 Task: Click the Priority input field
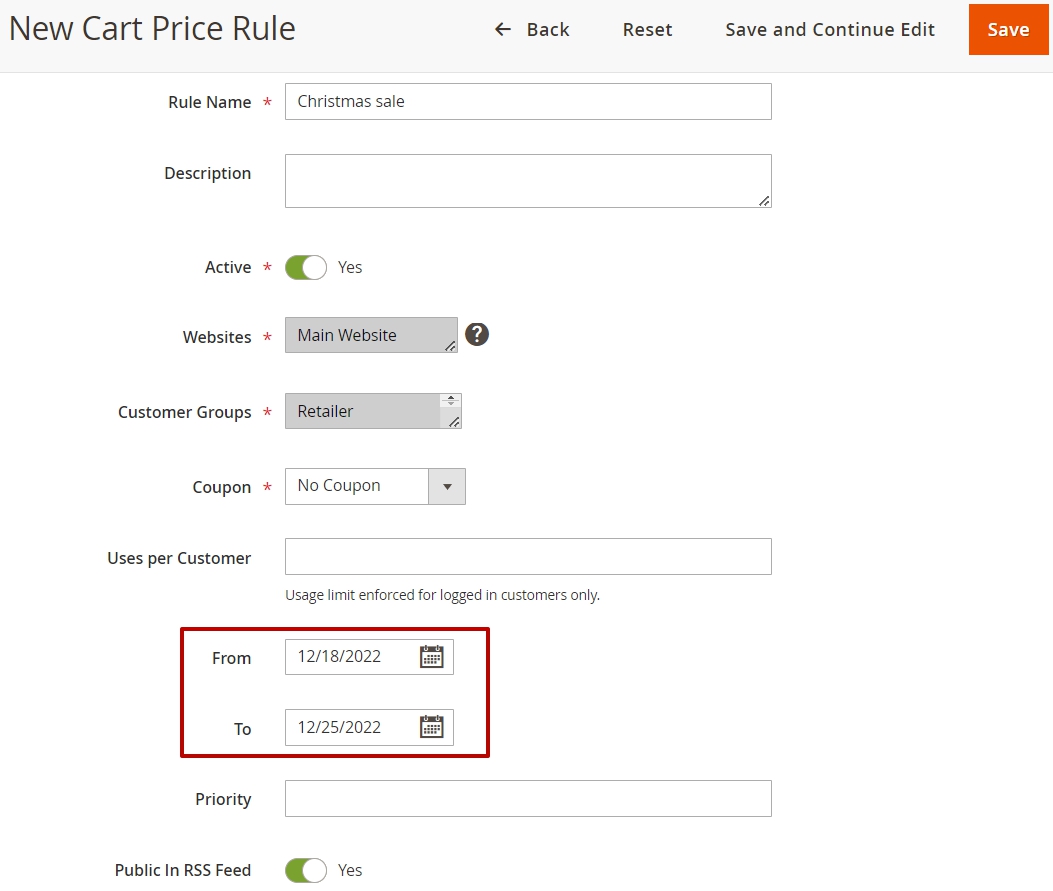click(x=528, y=798)
